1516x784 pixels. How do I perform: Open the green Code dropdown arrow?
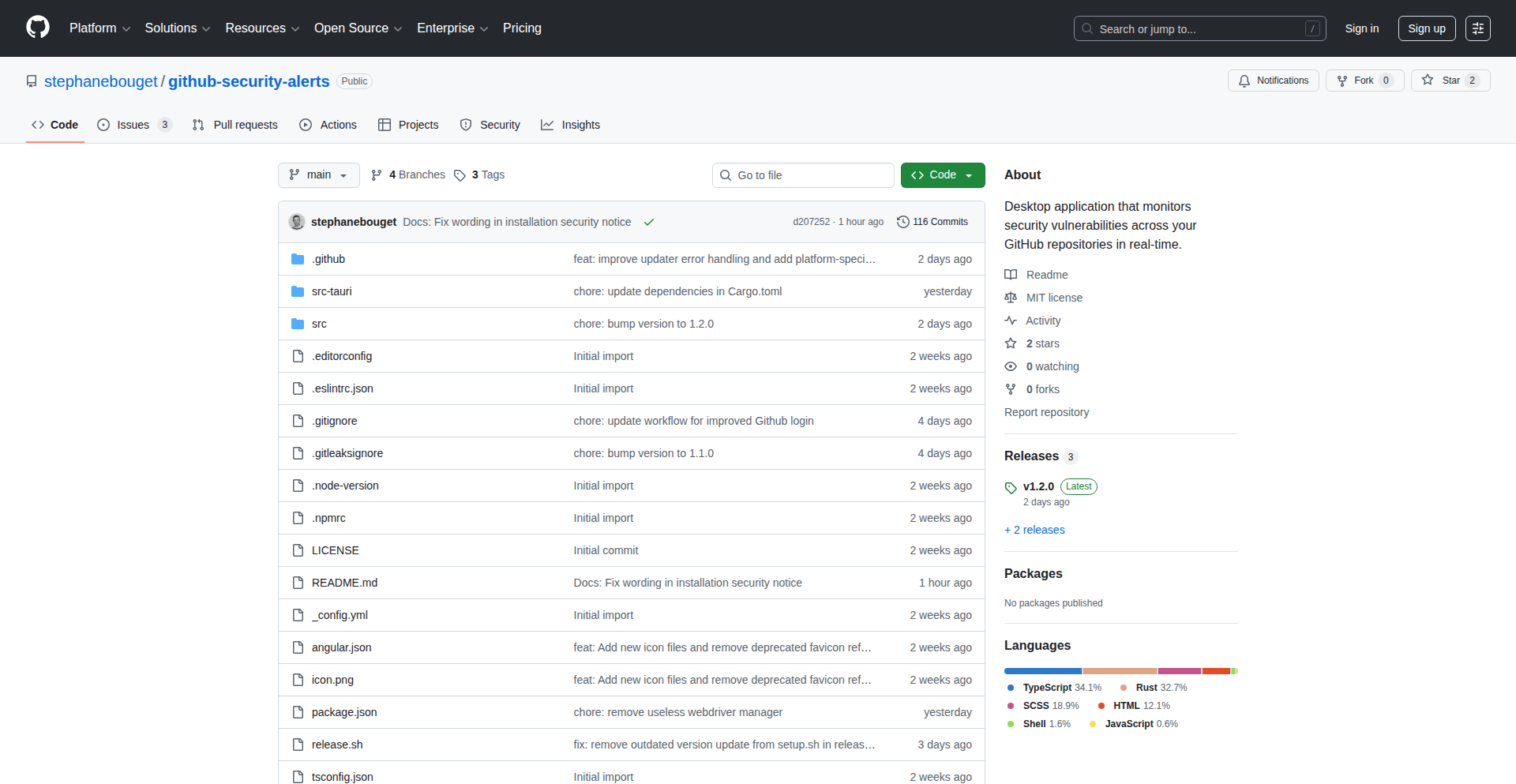click(970, 174)
